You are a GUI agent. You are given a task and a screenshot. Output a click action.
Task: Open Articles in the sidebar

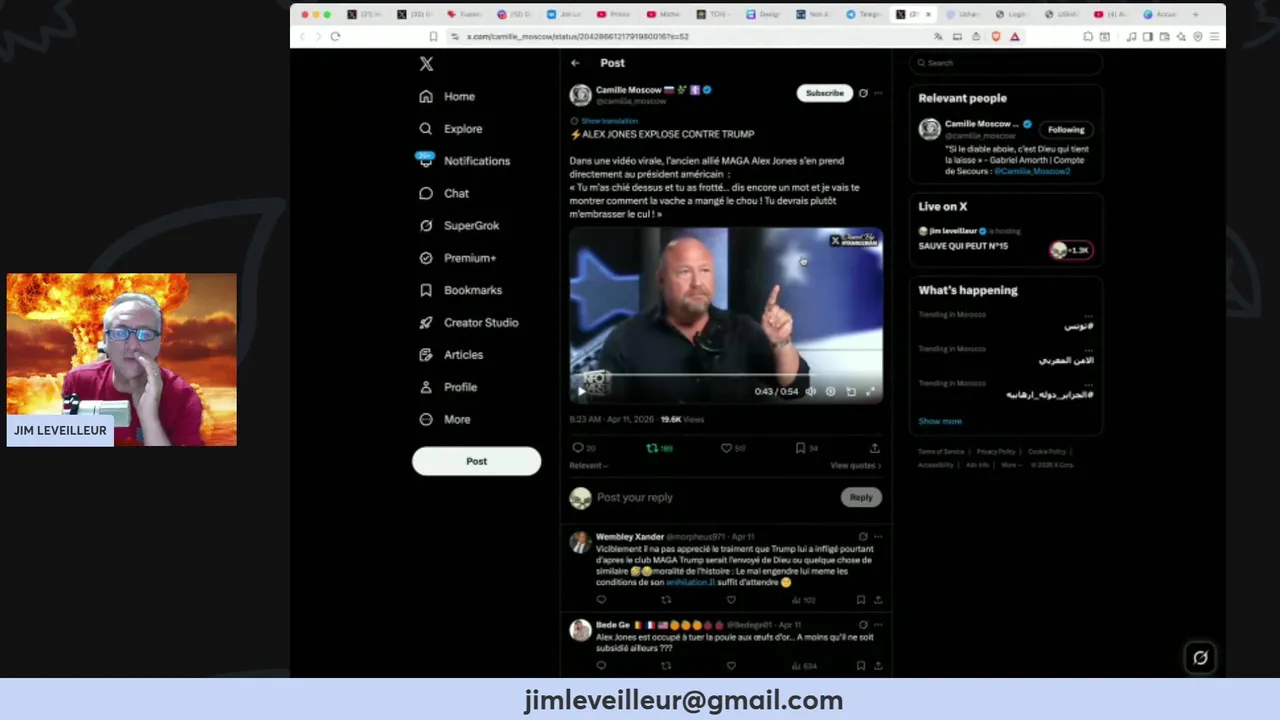tap(451, 355)
